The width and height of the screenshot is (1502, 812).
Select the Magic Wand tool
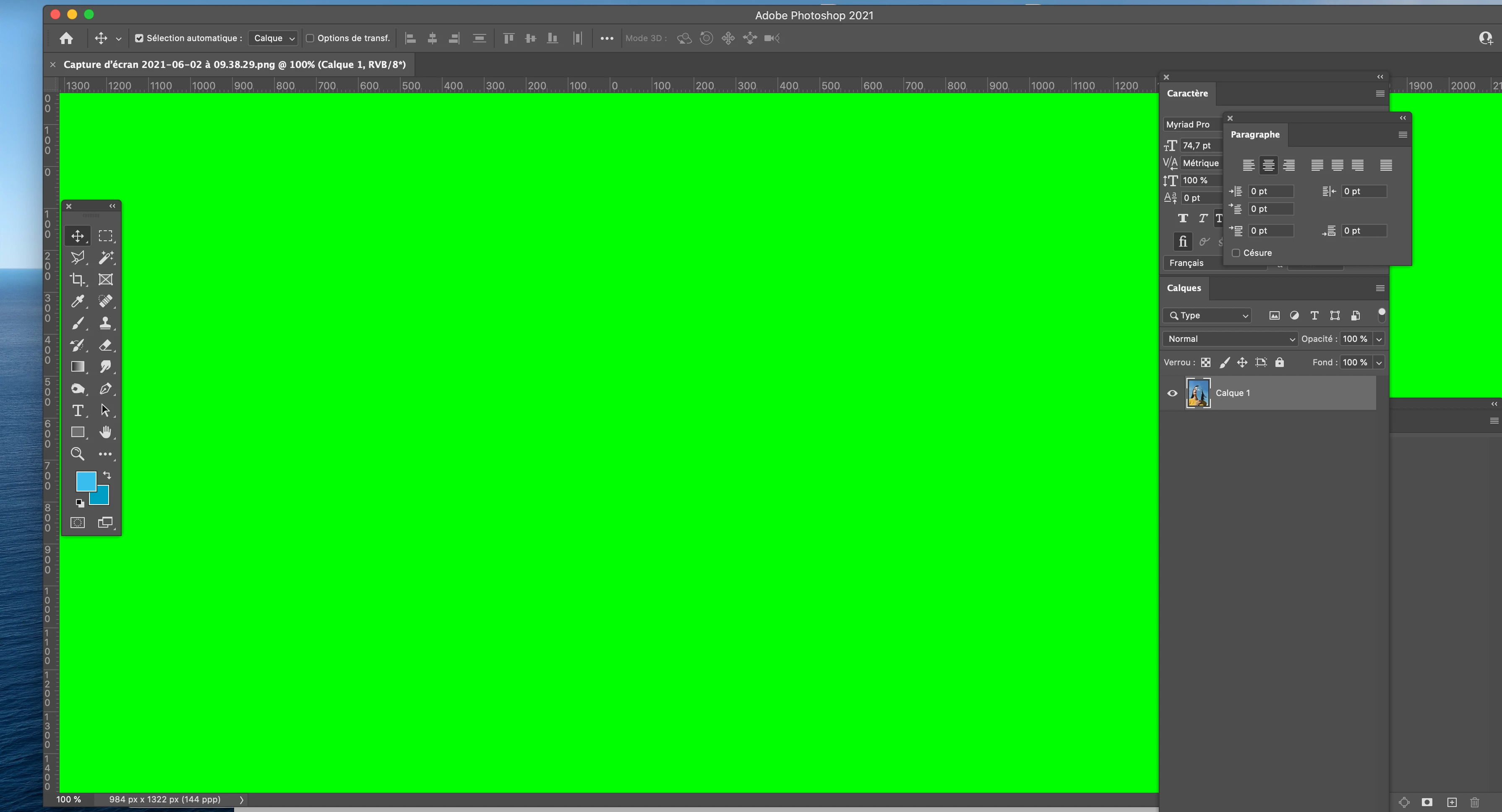click(106, 258)
